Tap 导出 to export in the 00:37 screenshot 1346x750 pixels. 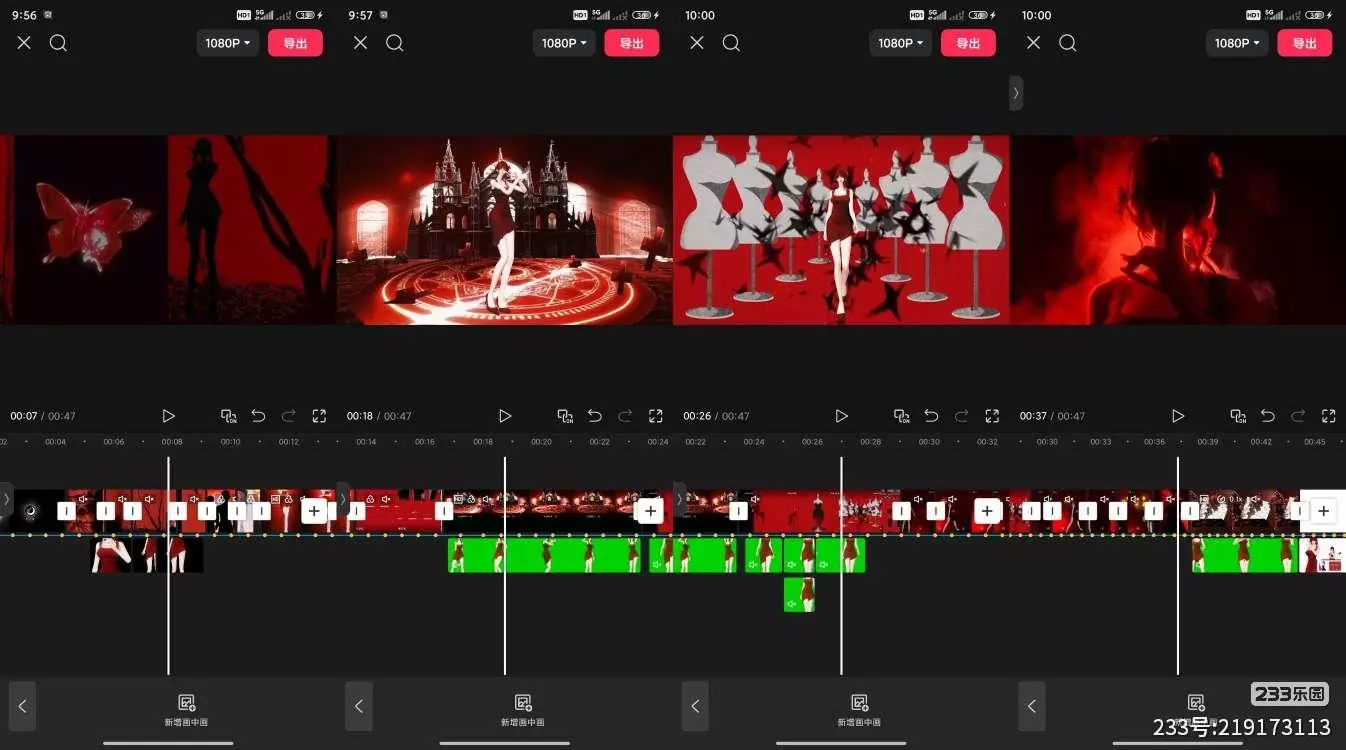pyautogui.click(x=1305, y=43)
